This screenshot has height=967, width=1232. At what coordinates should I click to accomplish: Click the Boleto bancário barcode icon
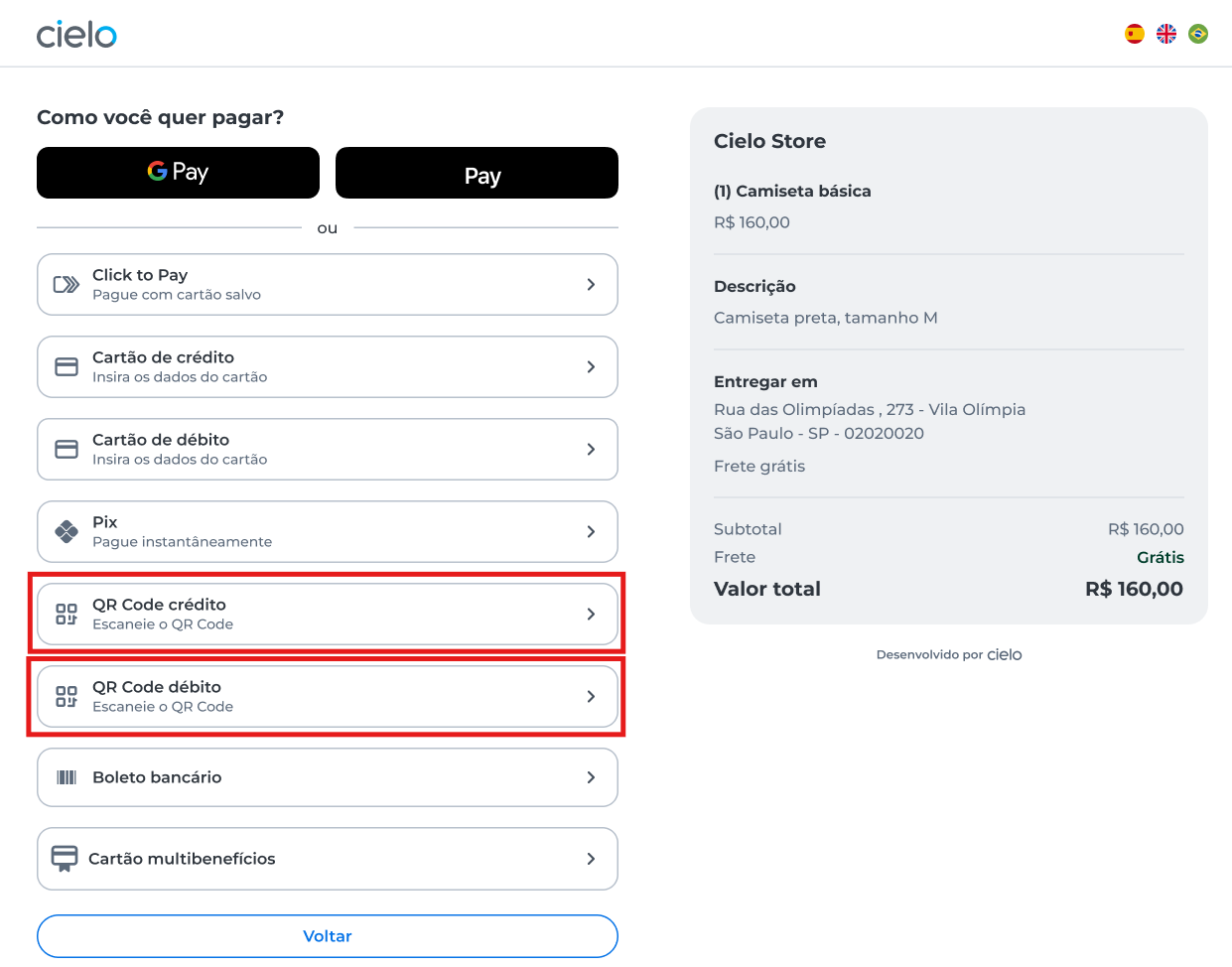67,777
